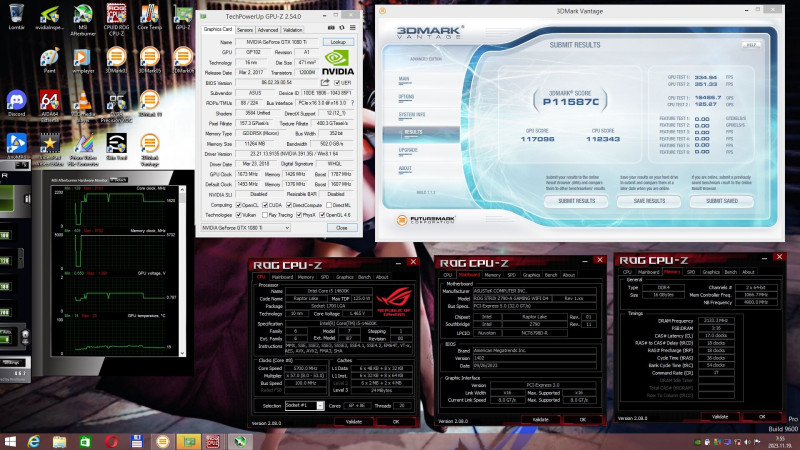This screenshot has width=800, height=450.
Task: Click the Close button in GPU-Z
Action: pos(342,228)
